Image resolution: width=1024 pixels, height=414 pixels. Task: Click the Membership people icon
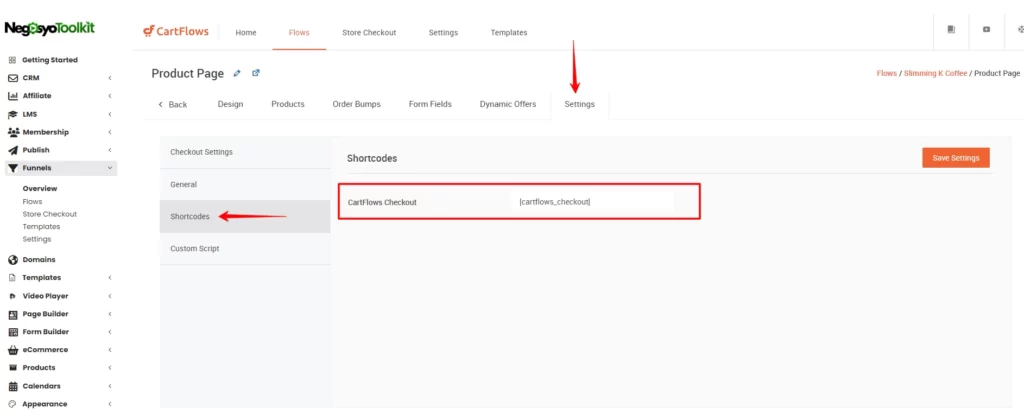click(x=12, y=132)
